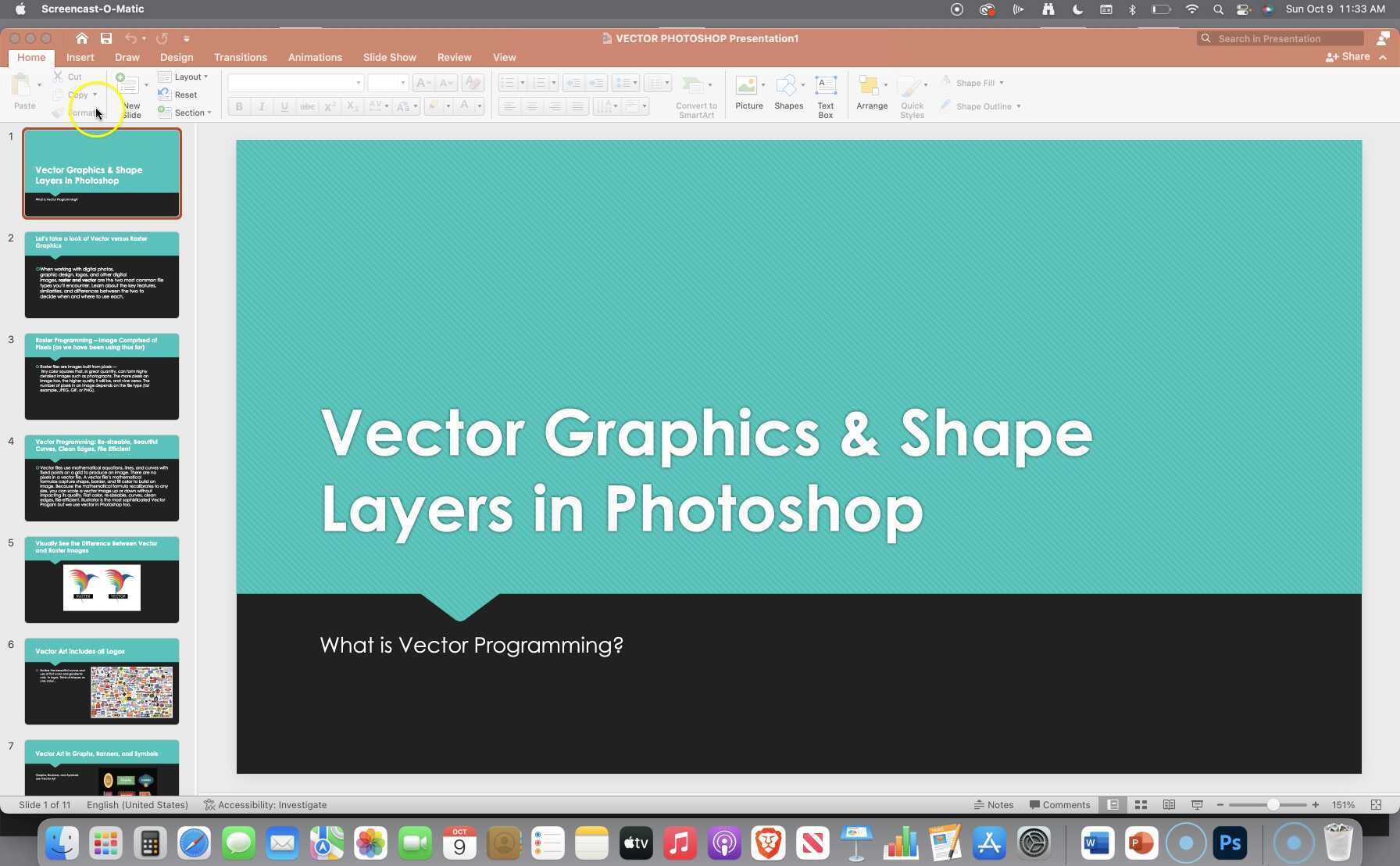Click the Reset button

click(x=180, y=95)
